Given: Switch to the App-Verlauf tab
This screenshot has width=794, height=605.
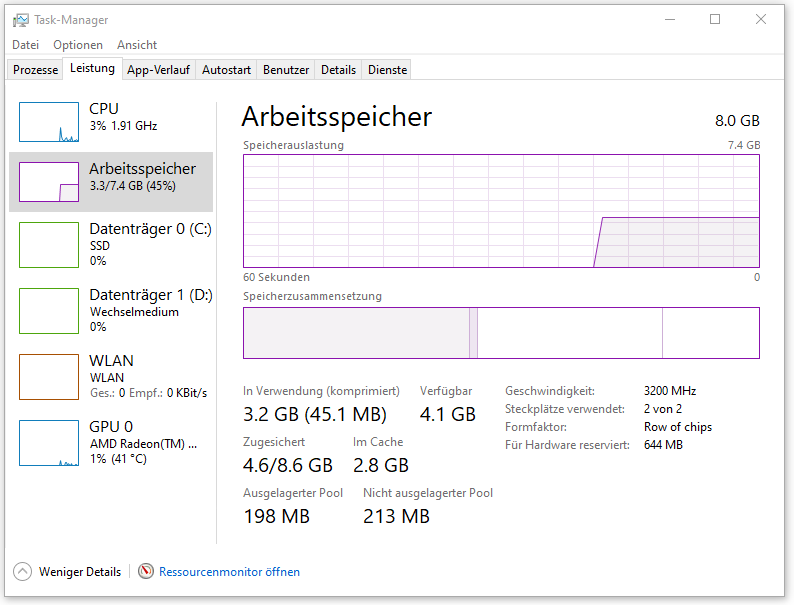Looking at the screenshot, I should pos(158,70).
